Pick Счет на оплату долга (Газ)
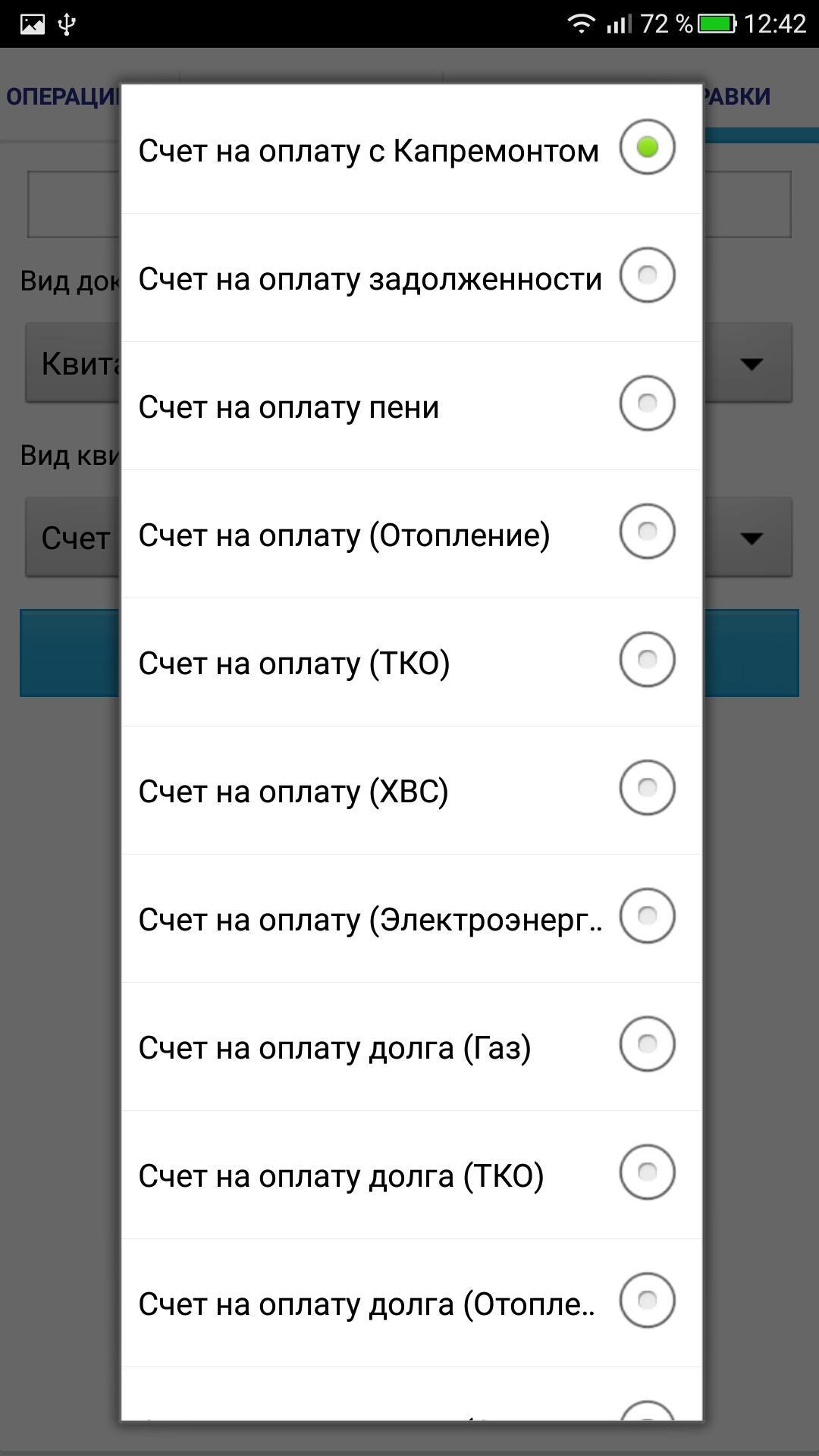Image resolution: width=819 pixels, height=1456 pixels. (x=647, y=1044)
